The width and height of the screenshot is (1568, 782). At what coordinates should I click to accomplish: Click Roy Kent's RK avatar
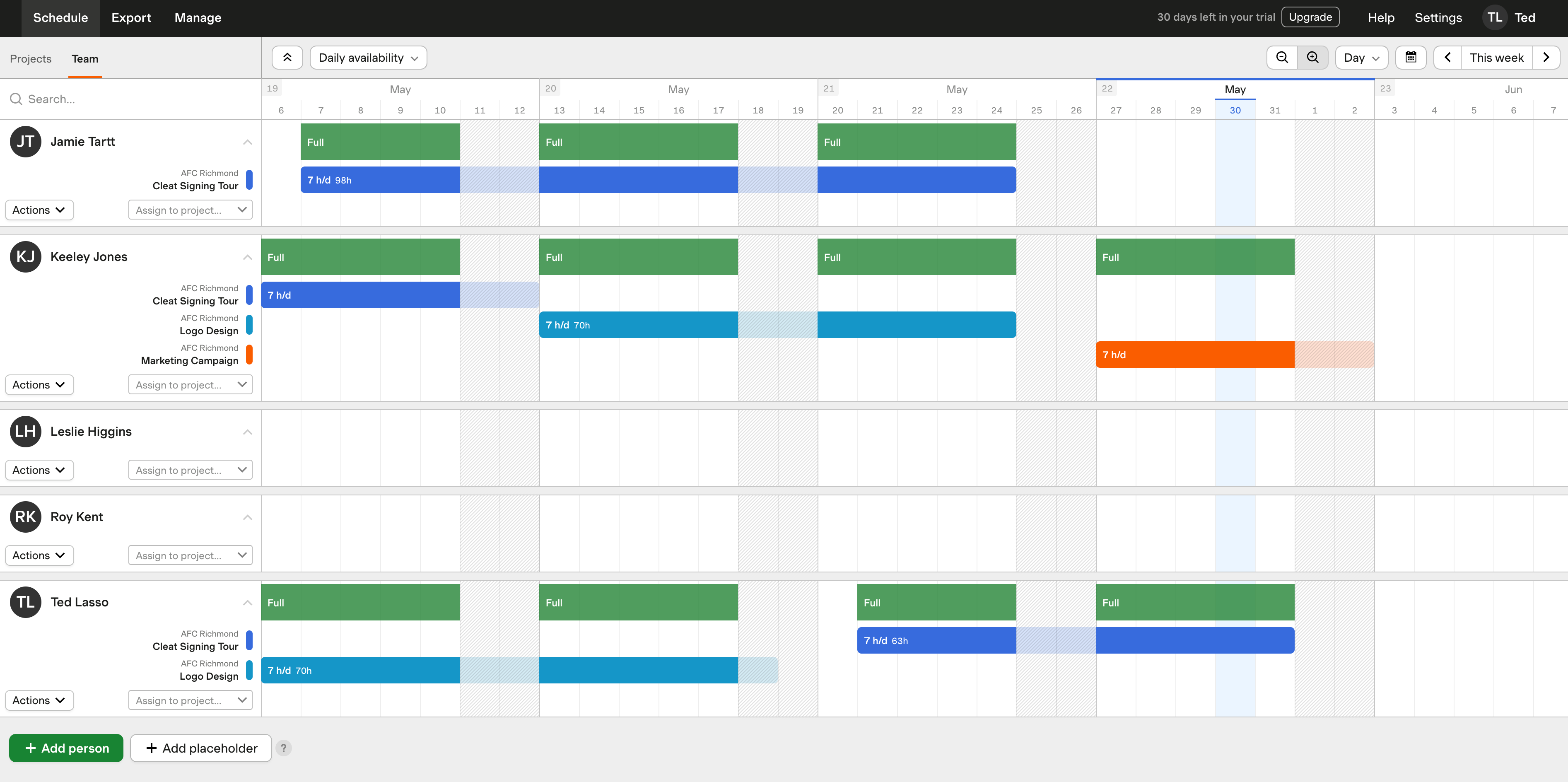tap(26, 517)
